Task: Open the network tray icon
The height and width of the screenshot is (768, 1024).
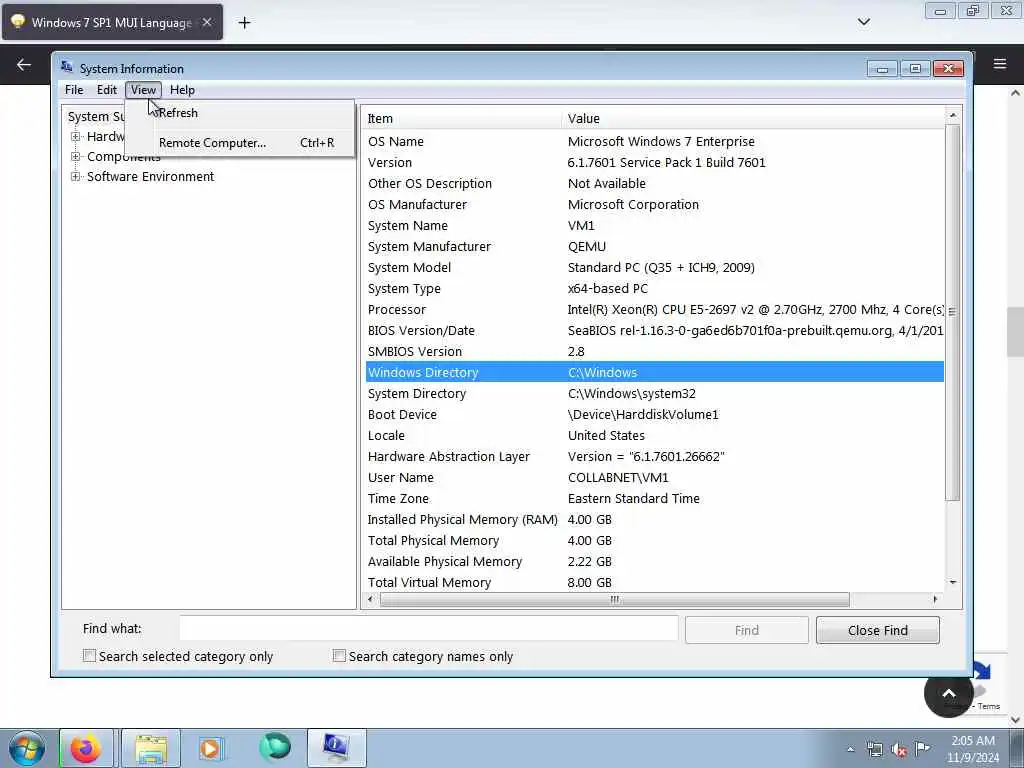Action: [874, 750]
